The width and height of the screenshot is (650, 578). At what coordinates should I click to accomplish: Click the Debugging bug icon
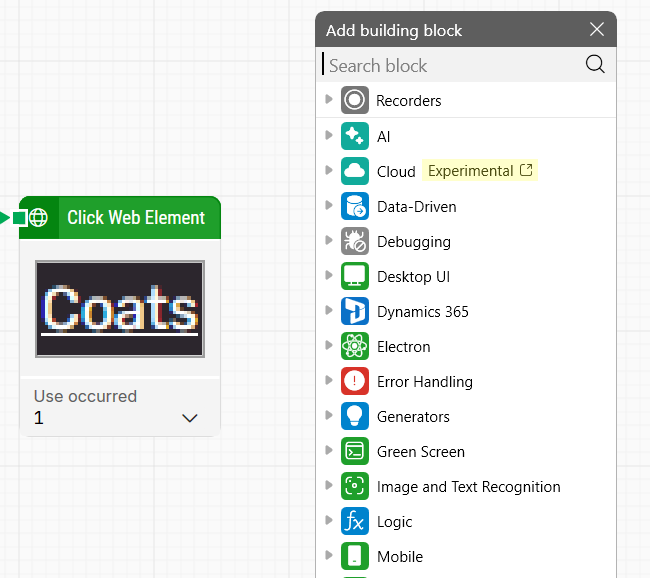(x=355, y=242)
